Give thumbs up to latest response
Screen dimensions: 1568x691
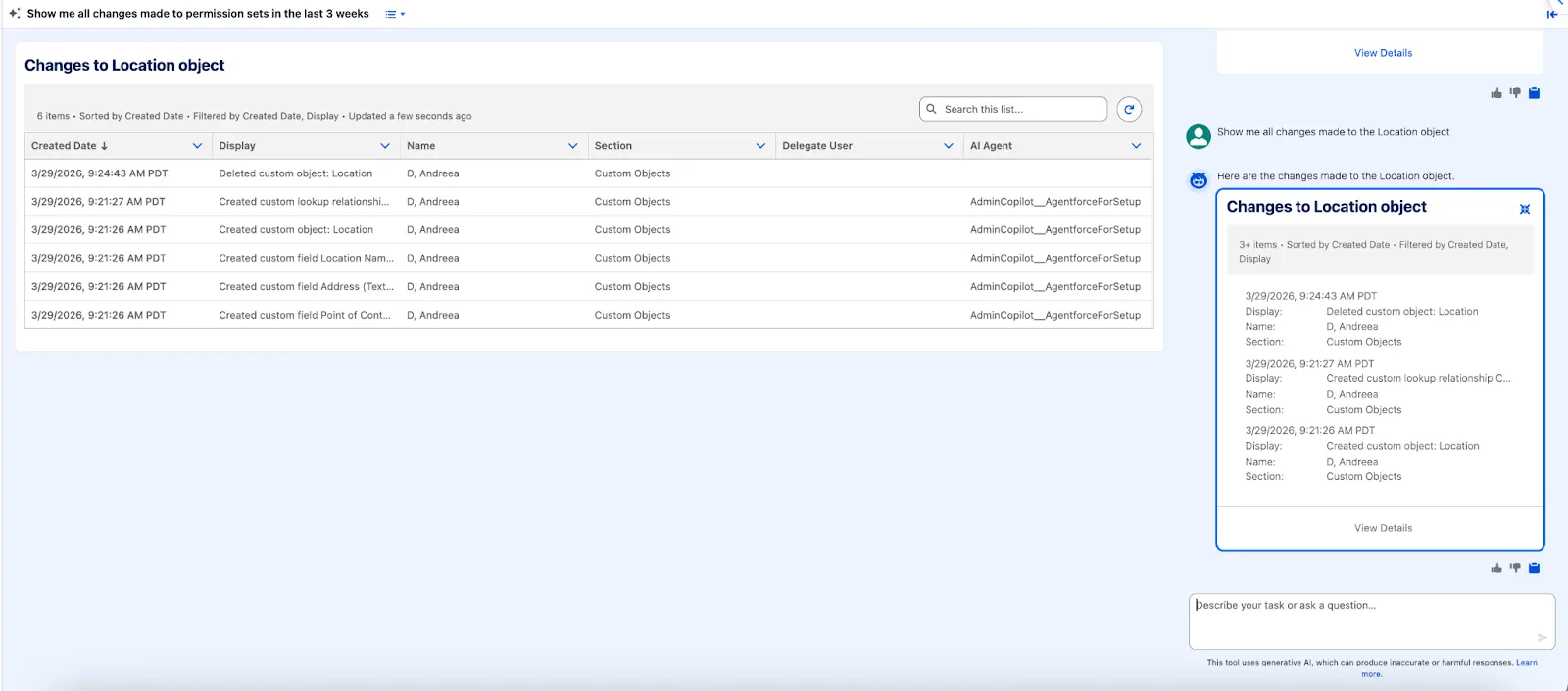pyautogui.click(x=1495, y=568)
